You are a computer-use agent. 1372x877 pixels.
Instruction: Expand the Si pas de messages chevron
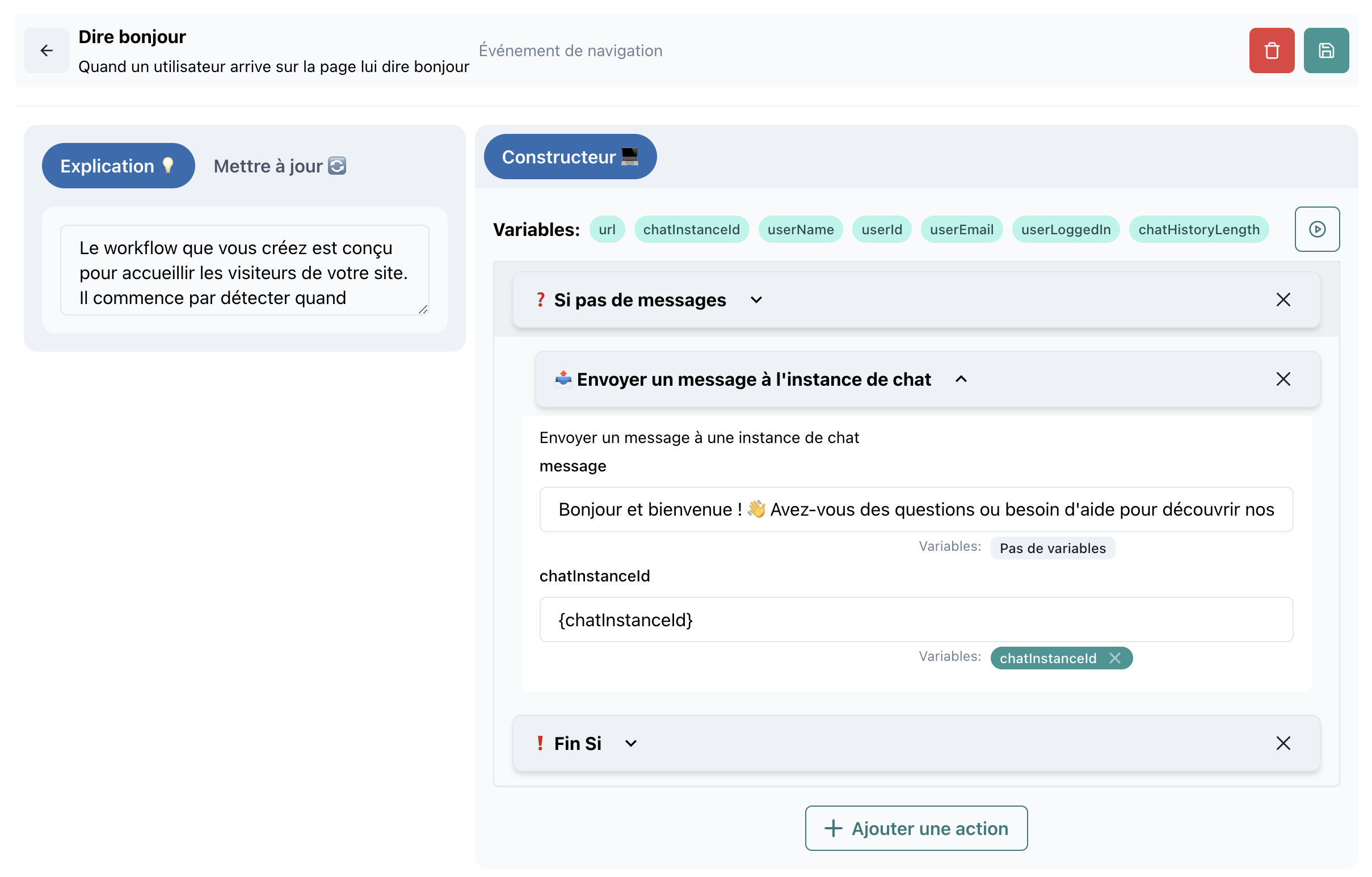click(x=756, y=300)
